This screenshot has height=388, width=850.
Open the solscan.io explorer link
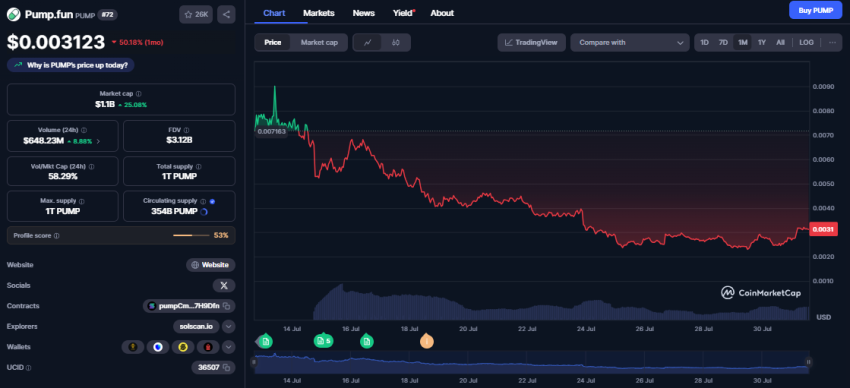point(197,326)
